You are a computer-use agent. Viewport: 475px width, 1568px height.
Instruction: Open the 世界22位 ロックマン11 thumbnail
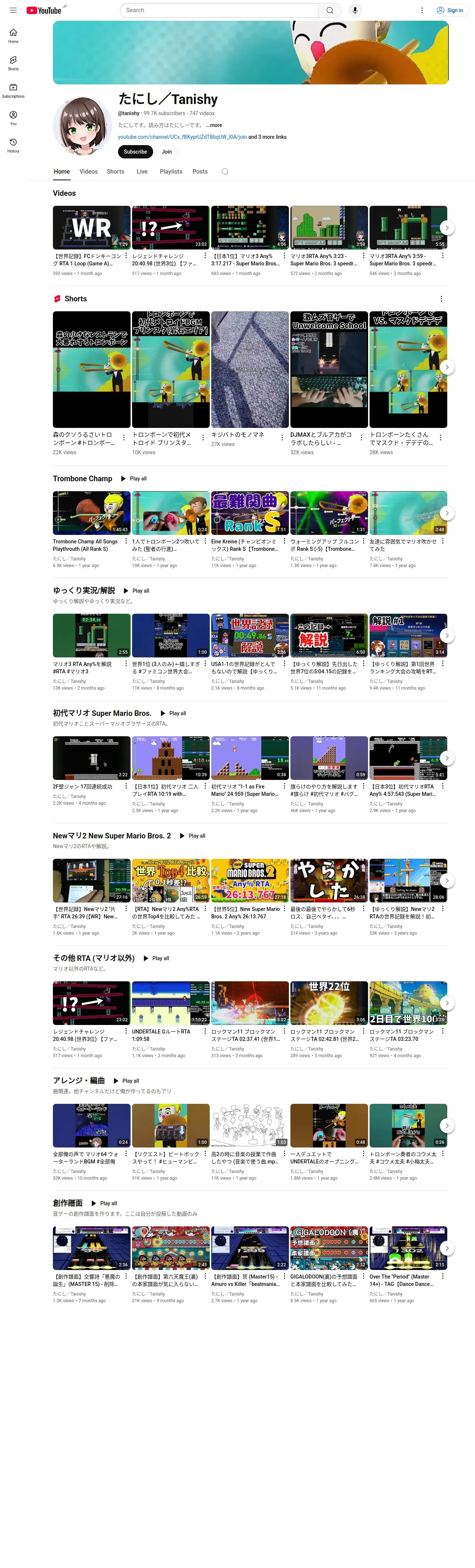pos(329,1003)
